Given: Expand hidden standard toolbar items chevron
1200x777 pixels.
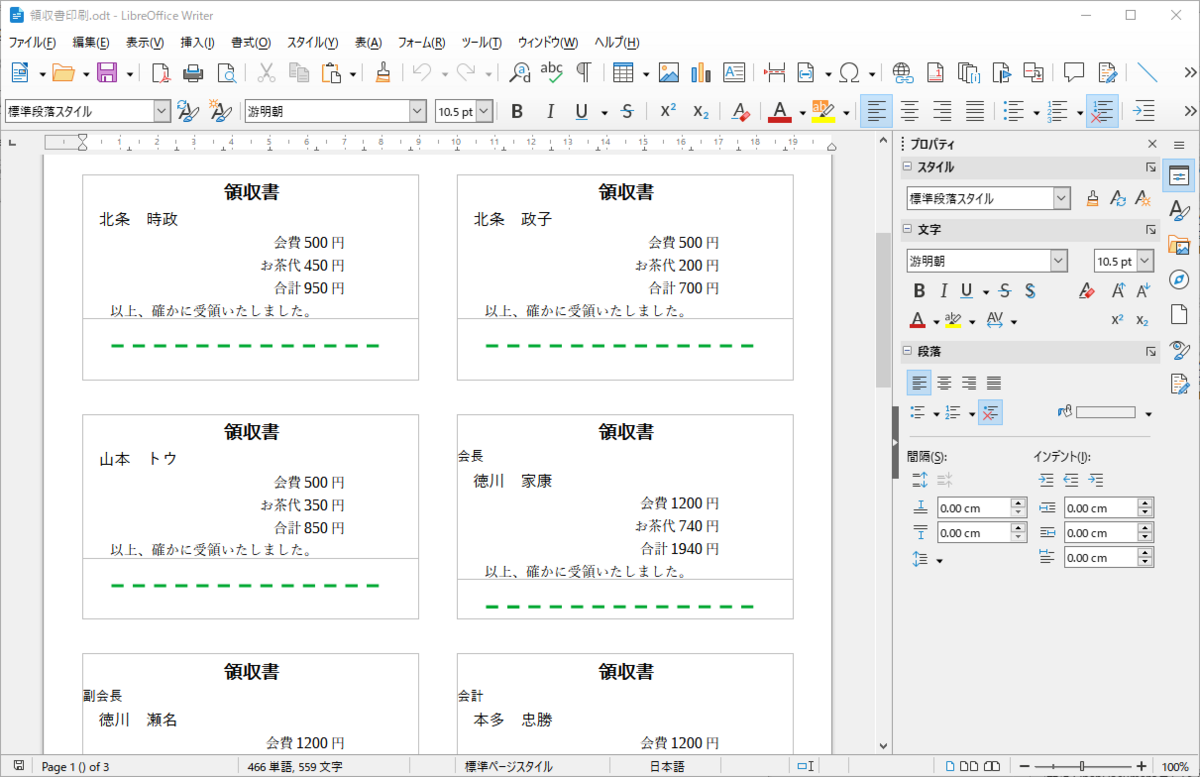Looking at the screenshot, I should tap(1190, 72).
